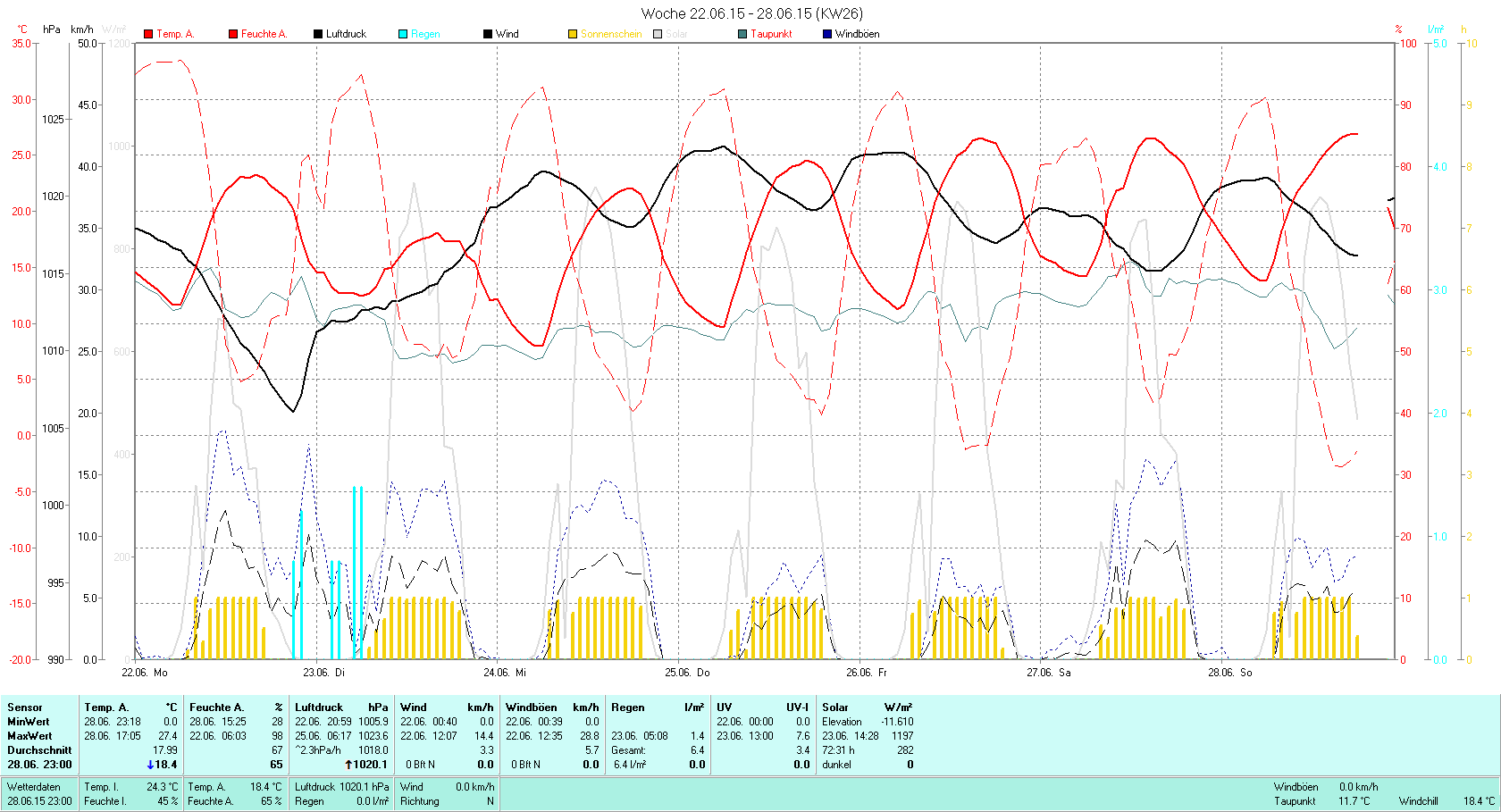
Task: Click the °C unit label at top left
Action: [22, 29]
